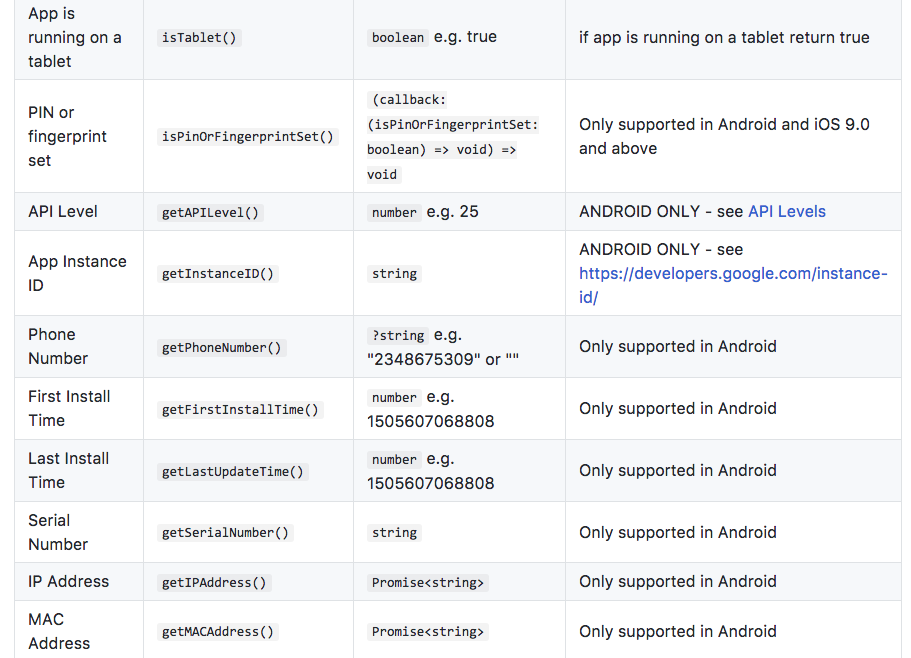Click the 'string' type in getInstanceID row
Screen dimensions: 911x658
[x=394, y=274]
